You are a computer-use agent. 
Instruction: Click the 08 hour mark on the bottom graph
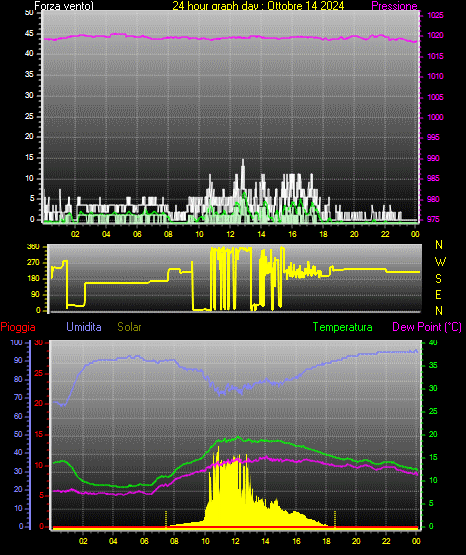click(x=174, y=541)
